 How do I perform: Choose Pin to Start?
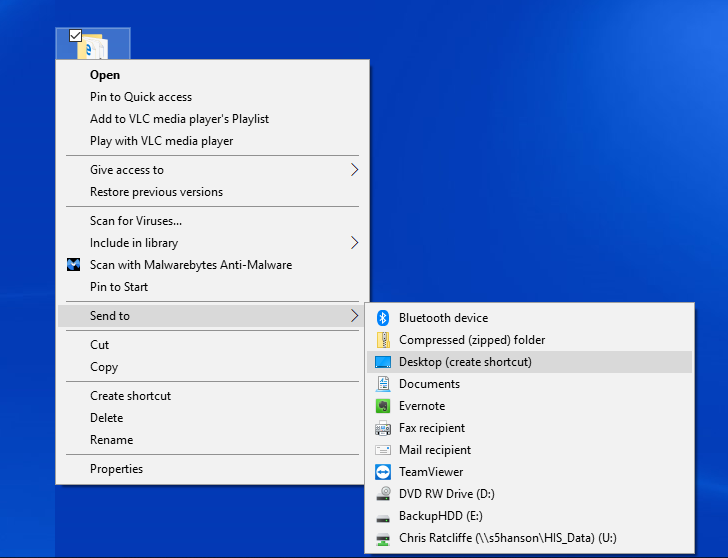coord(213,286)
